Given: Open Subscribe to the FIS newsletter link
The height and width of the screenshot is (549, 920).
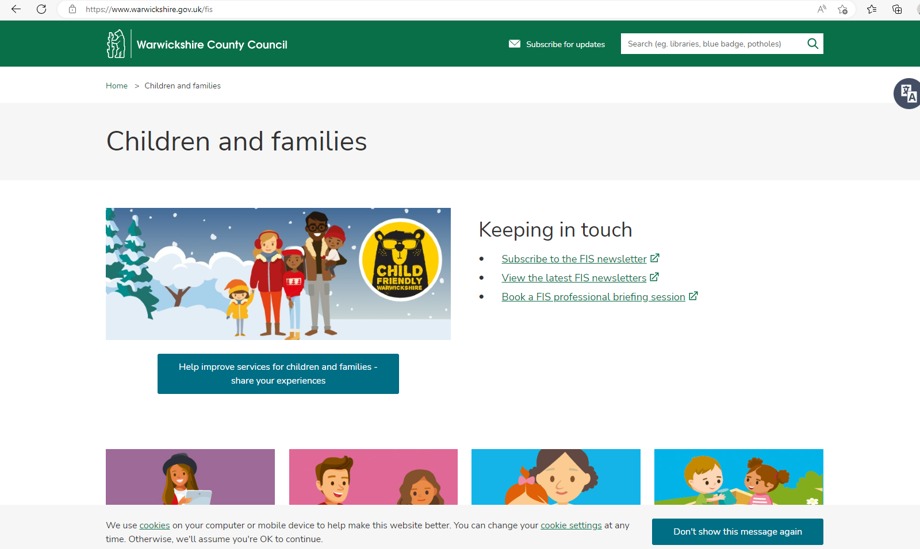Looking at the screenshot, I should click(x=574, y=259).
